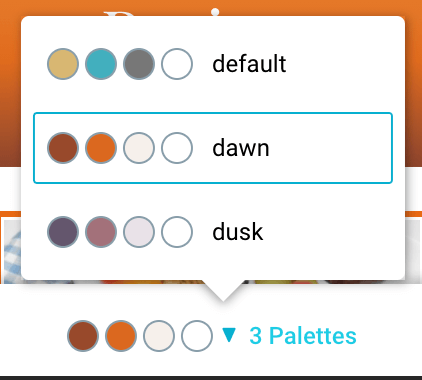Image resolution: width=422 pixels, height=380 pixels.
Task: Click the 3 Palettes link
Action: [x=303, y=336]
